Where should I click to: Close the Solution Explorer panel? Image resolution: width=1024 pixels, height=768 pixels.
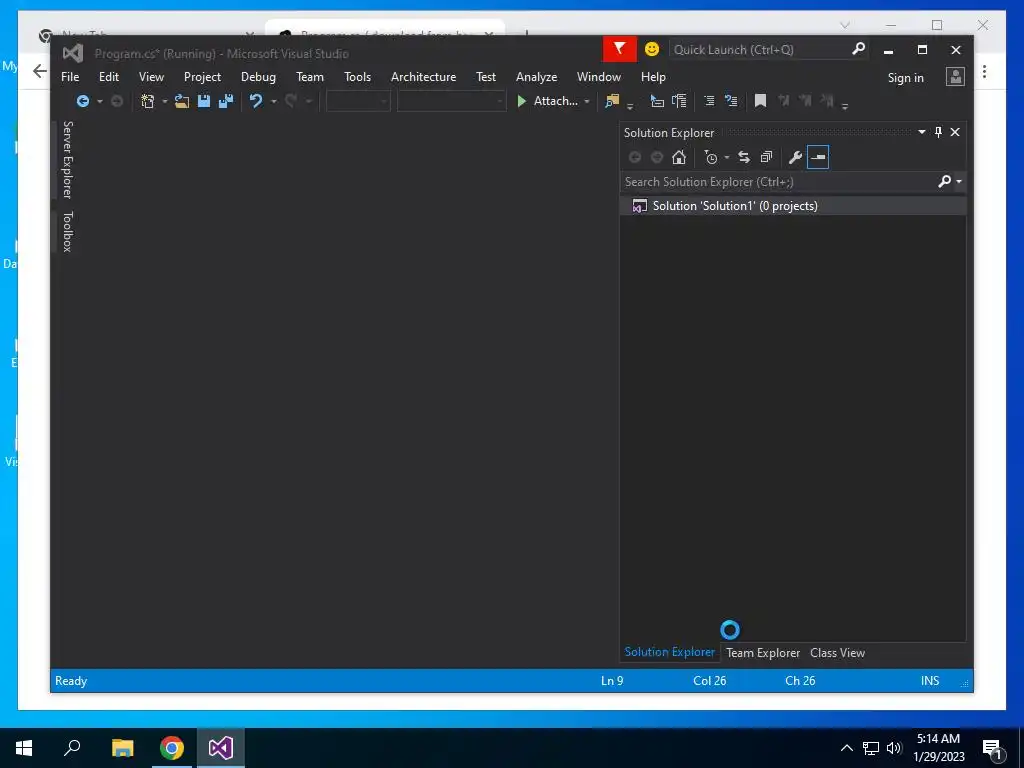(955, 133)
